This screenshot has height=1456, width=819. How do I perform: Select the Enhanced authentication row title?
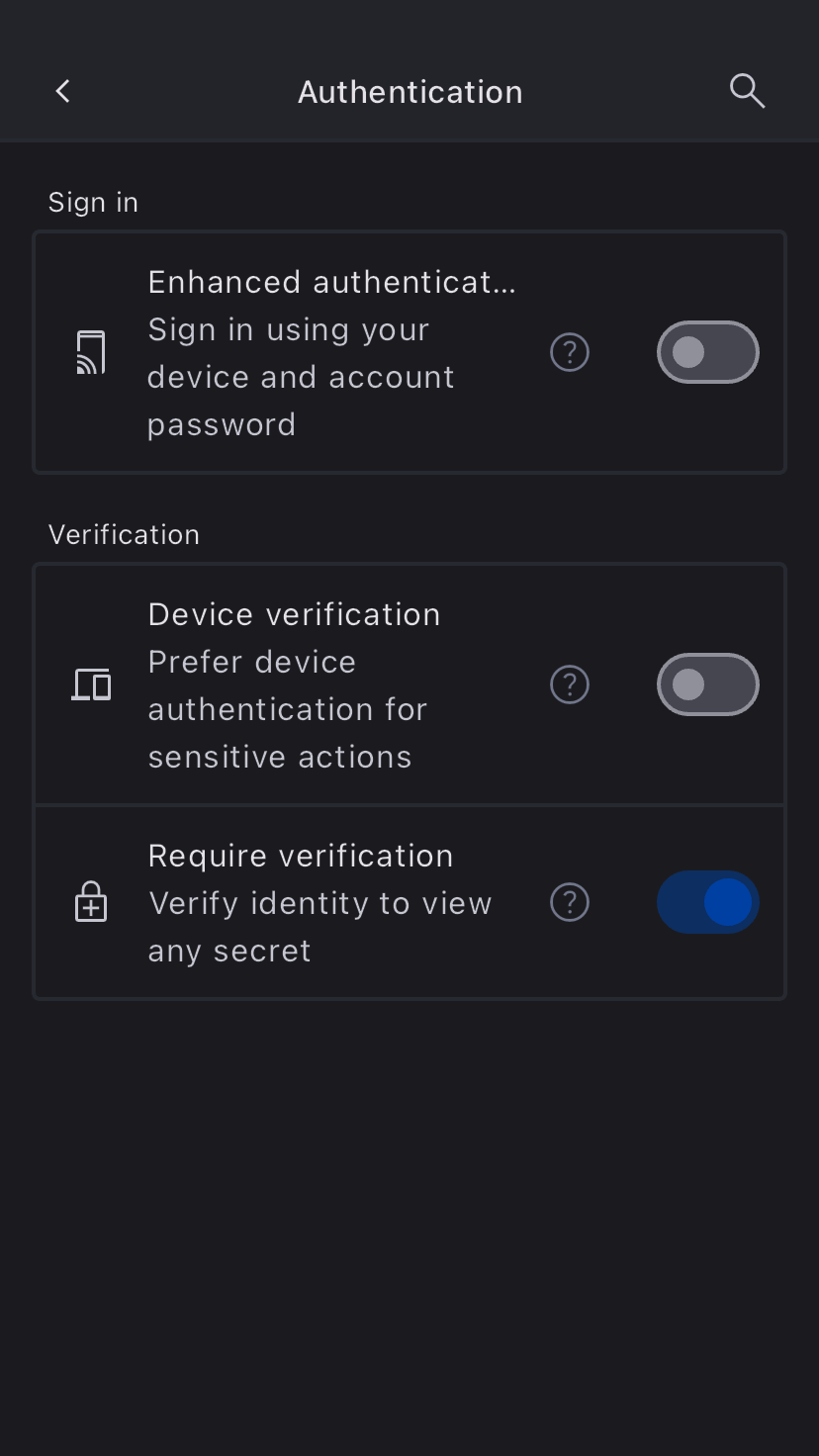click(331, 283)
